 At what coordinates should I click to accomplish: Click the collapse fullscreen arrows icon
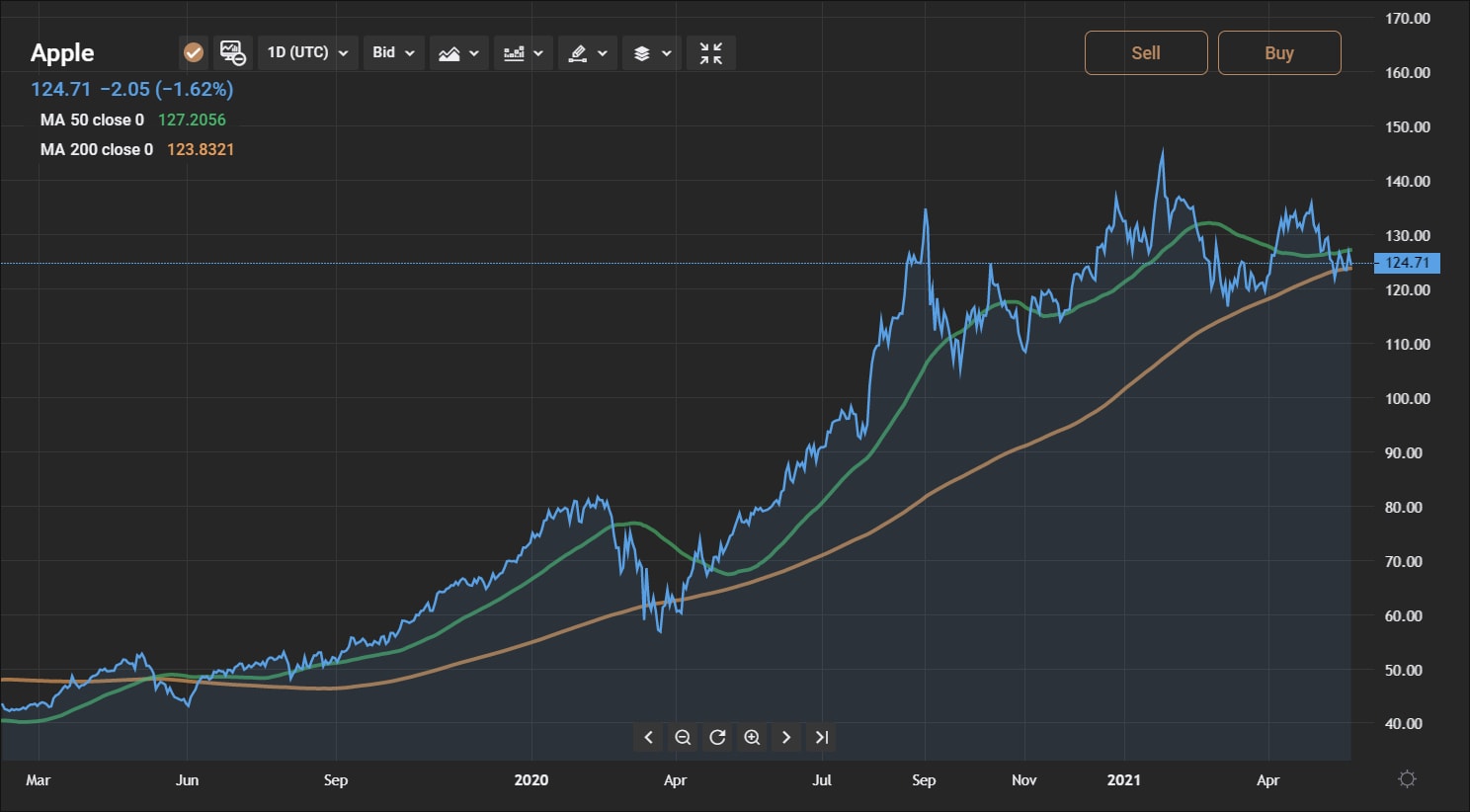711,53
